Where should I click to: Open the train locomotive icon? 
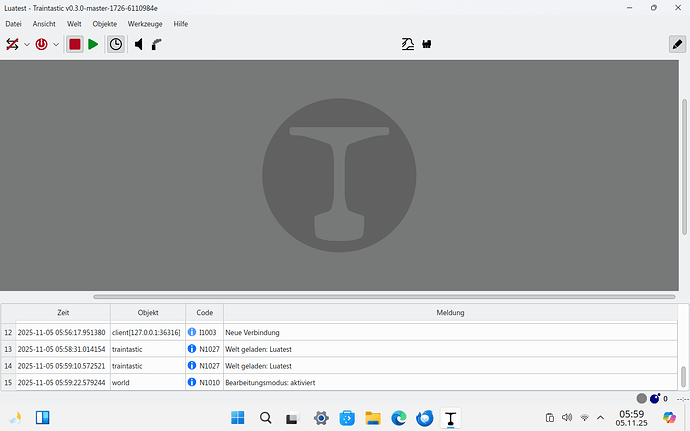coord(426,44)
